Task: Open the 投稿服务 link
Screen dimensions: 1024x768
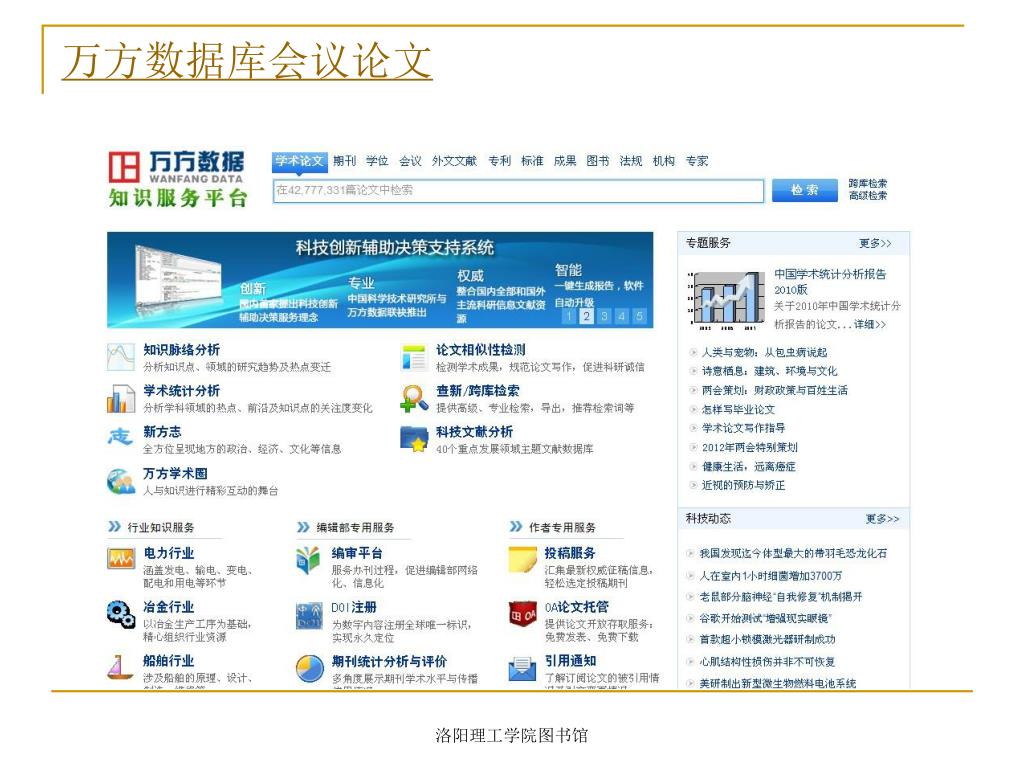Action: pyautogui.click(x=569, y=553)
